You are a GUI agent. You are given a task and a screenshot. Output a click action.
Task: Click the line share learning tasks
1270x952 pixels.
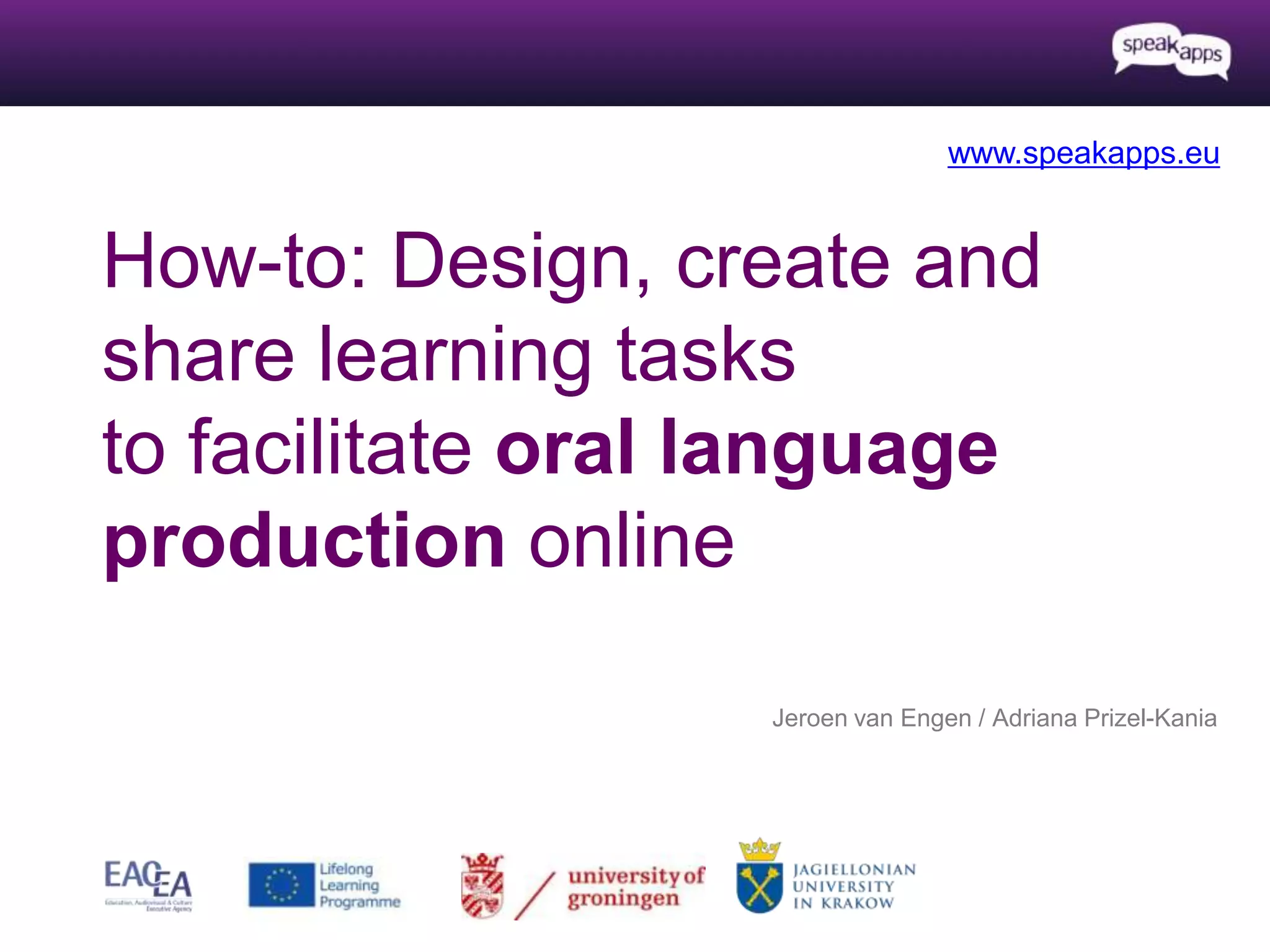(x=448, y=355)
